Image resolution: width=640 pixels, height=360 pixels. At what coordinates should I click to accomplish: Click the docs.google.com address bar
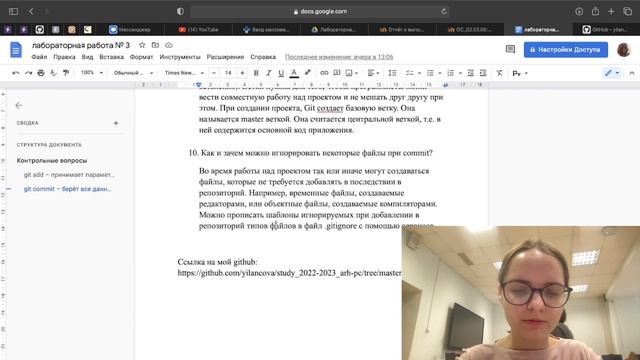(320, 11)
